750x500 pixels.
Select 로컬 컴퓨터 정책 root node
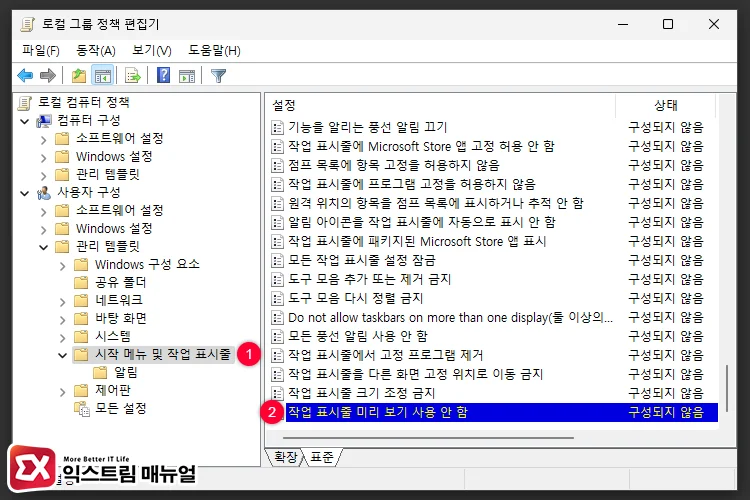coord(84,102)
